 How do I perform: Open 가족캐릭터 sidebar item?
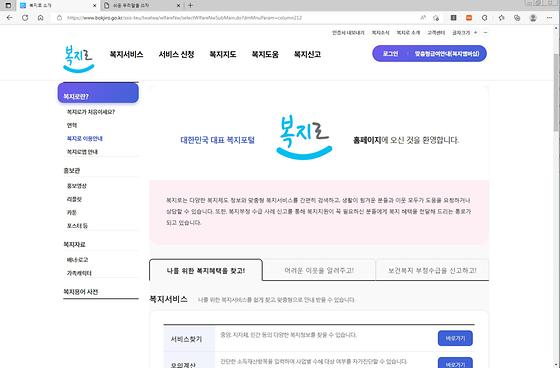tap(79, 273)
